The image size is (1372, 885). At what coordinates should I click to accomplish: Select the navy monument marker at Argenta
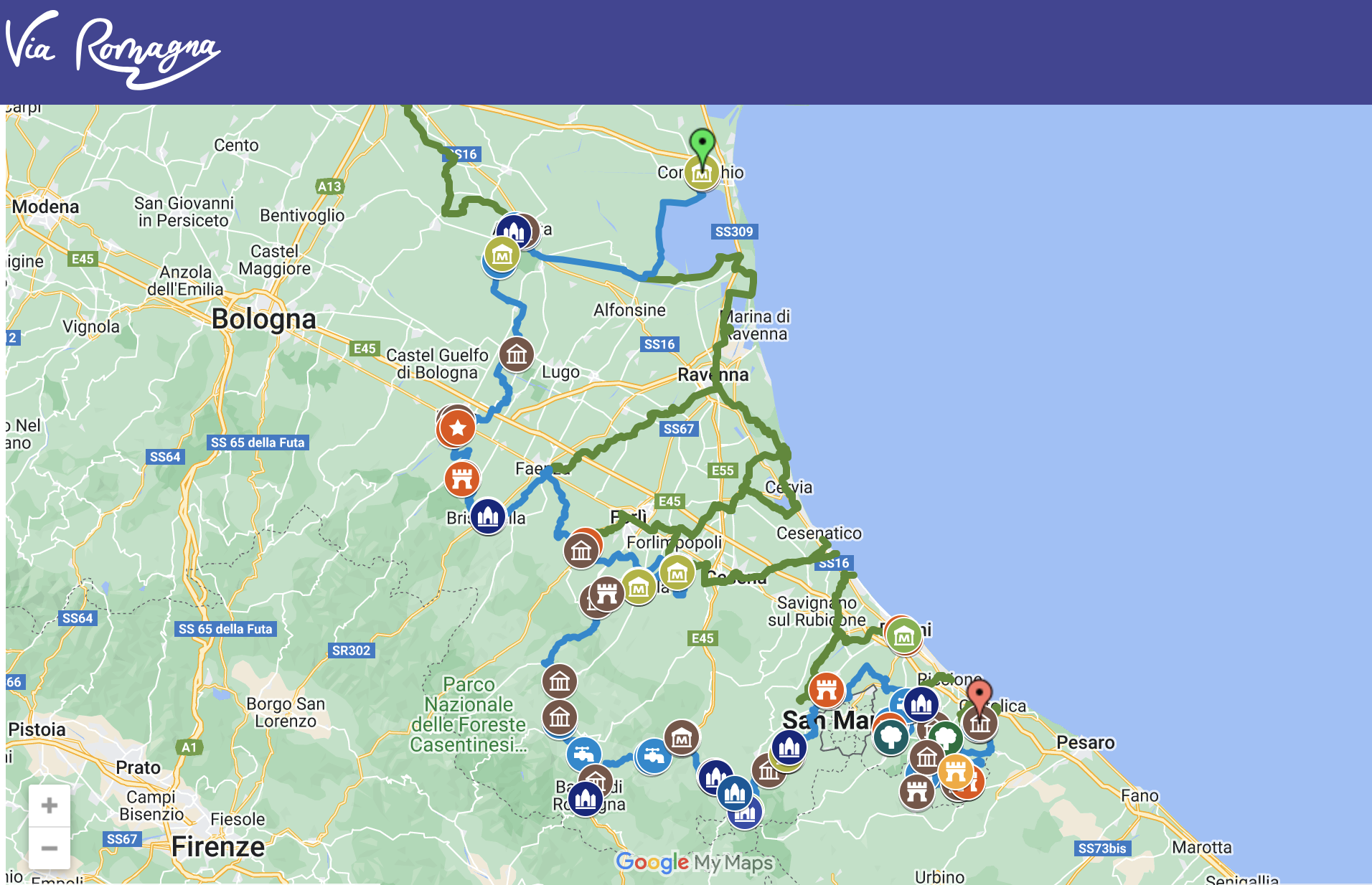(x=514, y=231)
